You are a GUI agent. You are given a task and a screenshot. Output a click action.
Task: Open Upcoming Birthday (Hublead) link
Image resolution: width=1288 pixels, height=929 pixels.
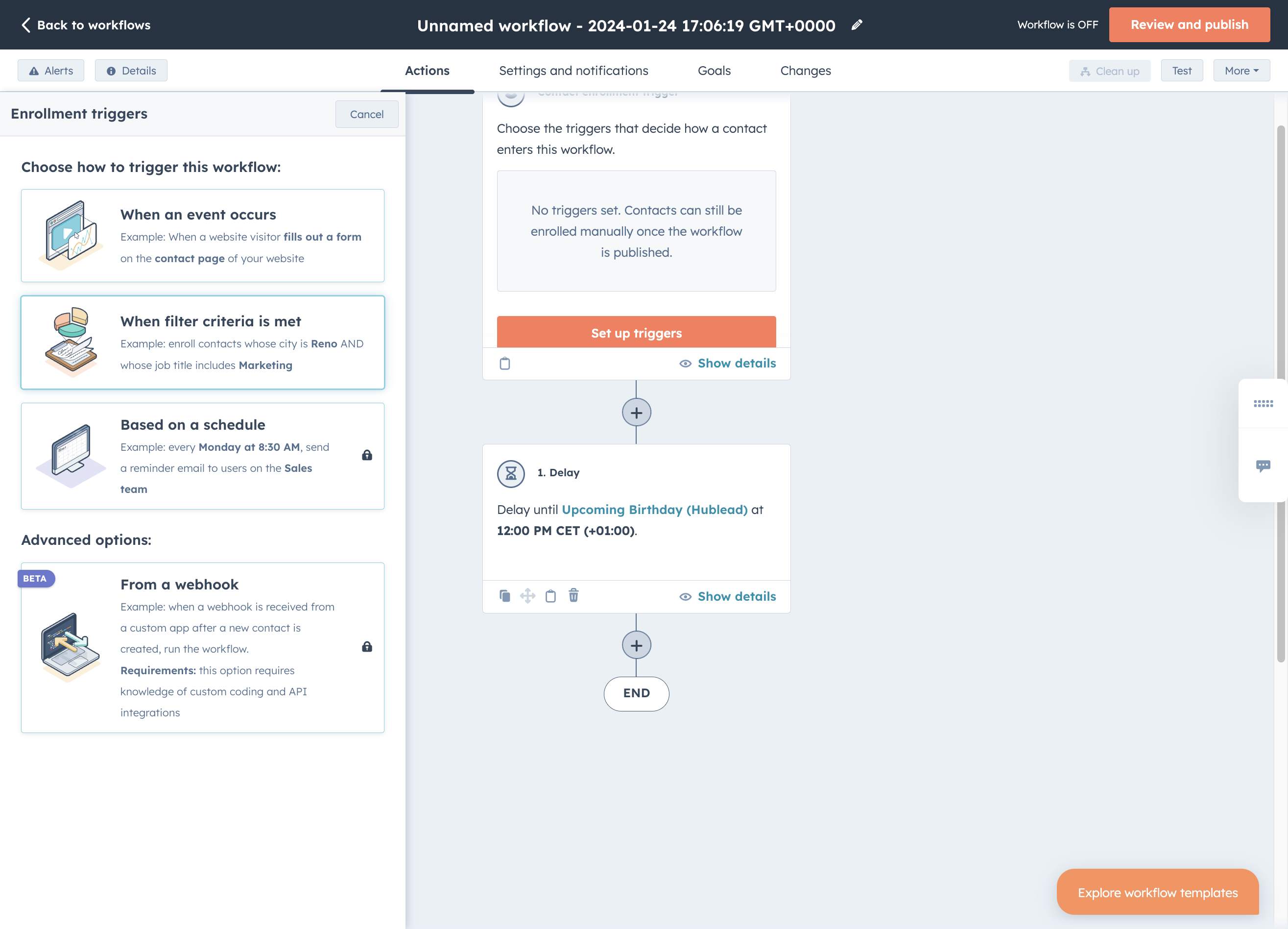coord(655,510)
